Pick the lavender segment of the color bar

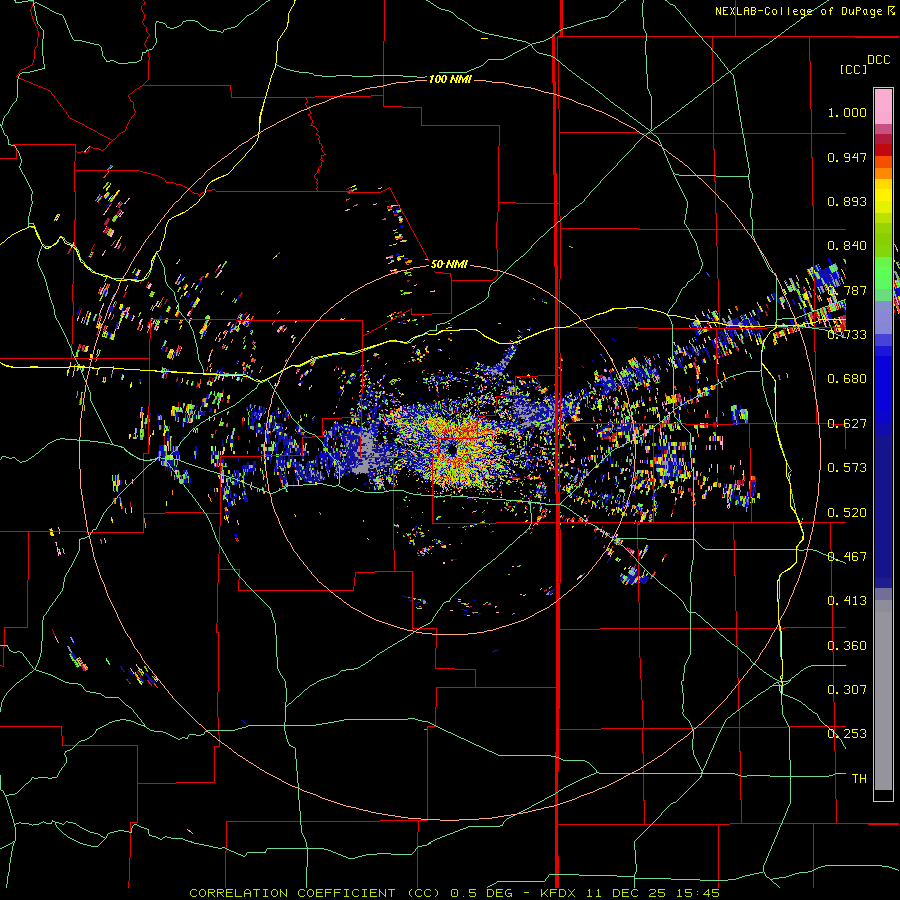point(883,317)
